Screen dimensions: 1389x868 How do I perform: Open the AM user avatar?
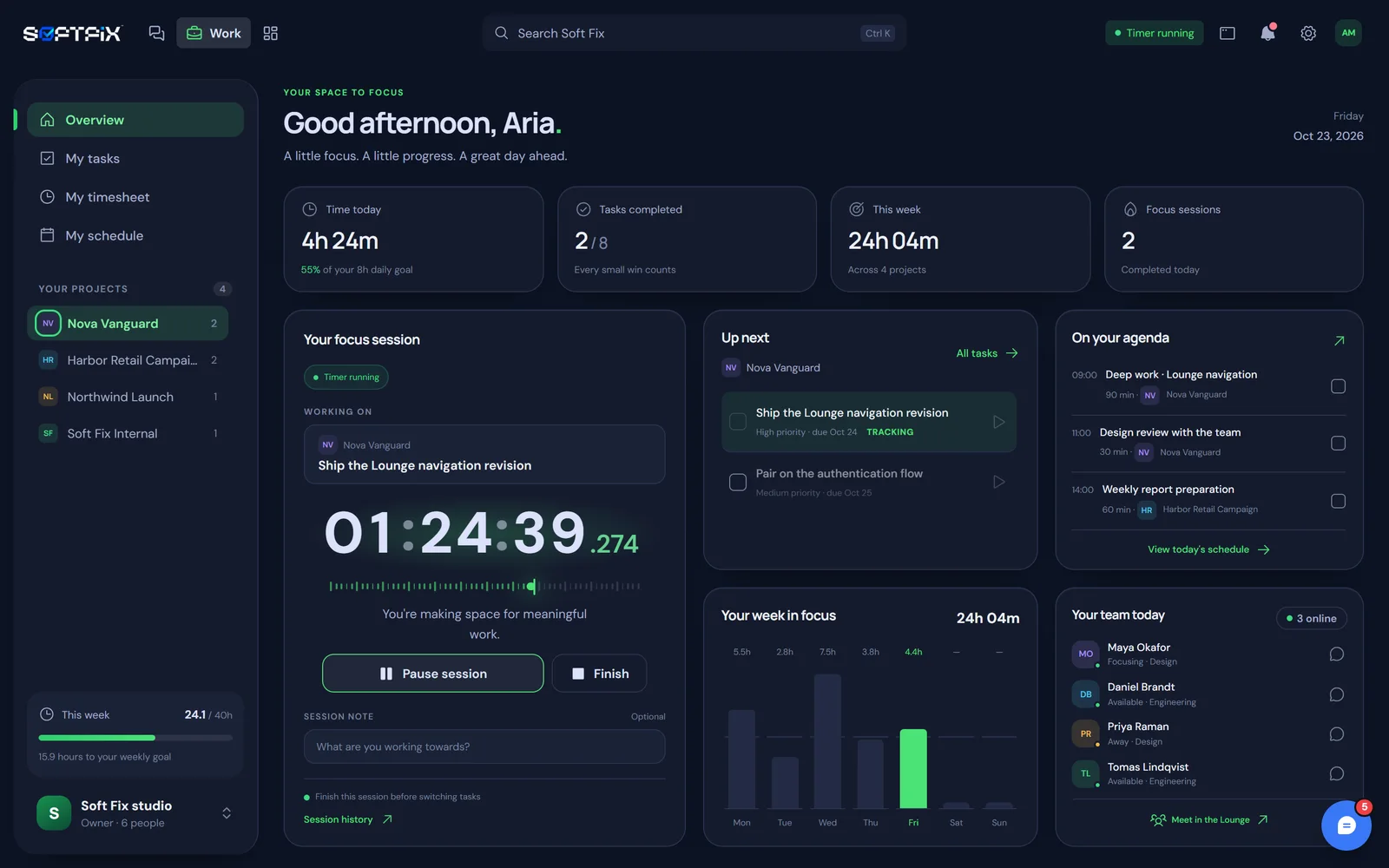click(1348, 33)
